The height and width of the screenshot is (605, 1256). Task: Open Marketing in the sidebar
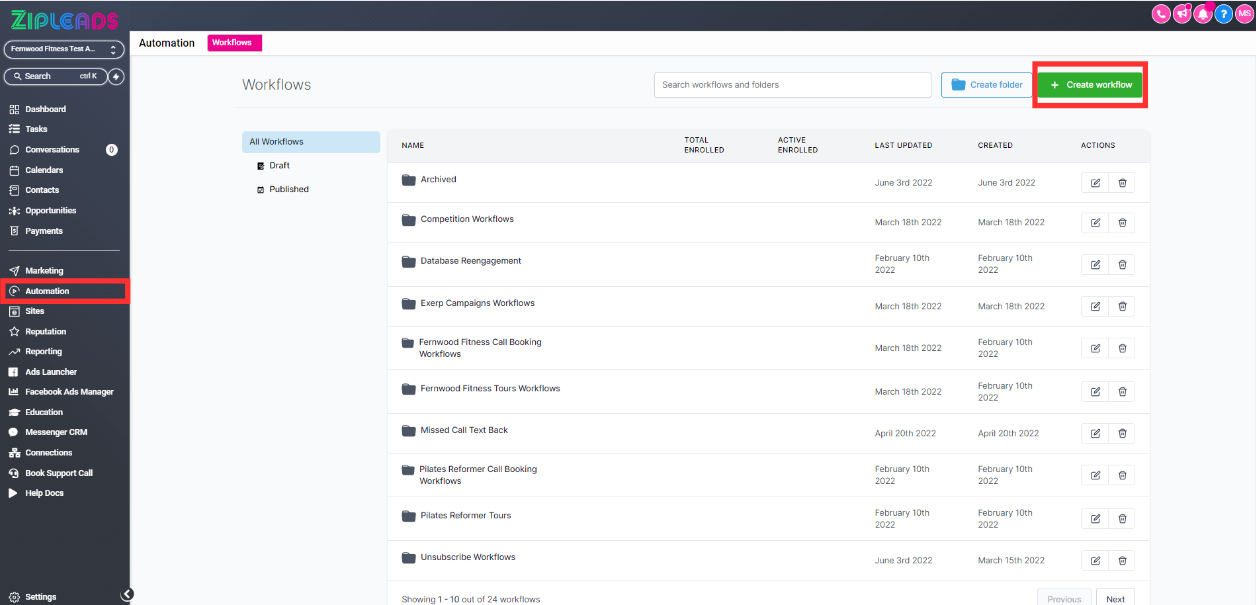point(44,271)
